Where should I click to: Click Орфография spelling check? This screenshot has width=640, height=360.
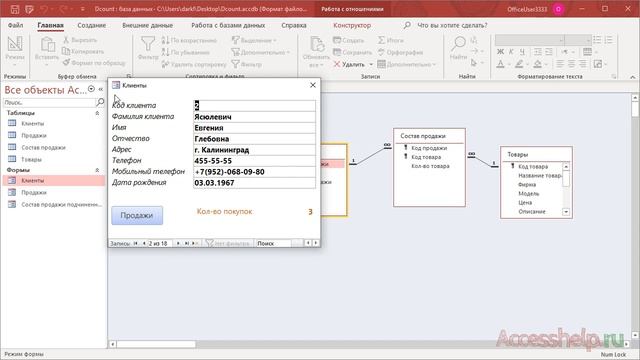pyautogui.click(x=400, y=52)
